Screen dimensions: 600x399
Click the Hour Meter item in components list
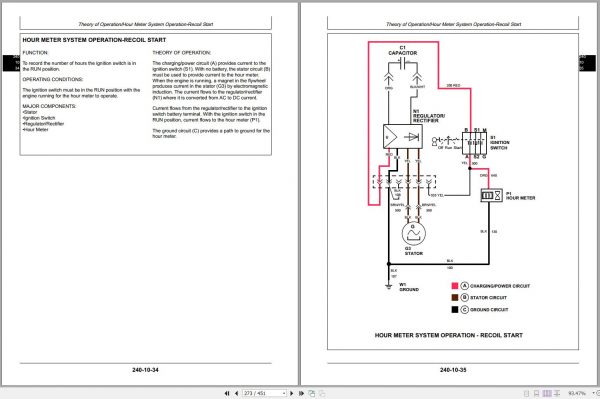click(35, 130)
